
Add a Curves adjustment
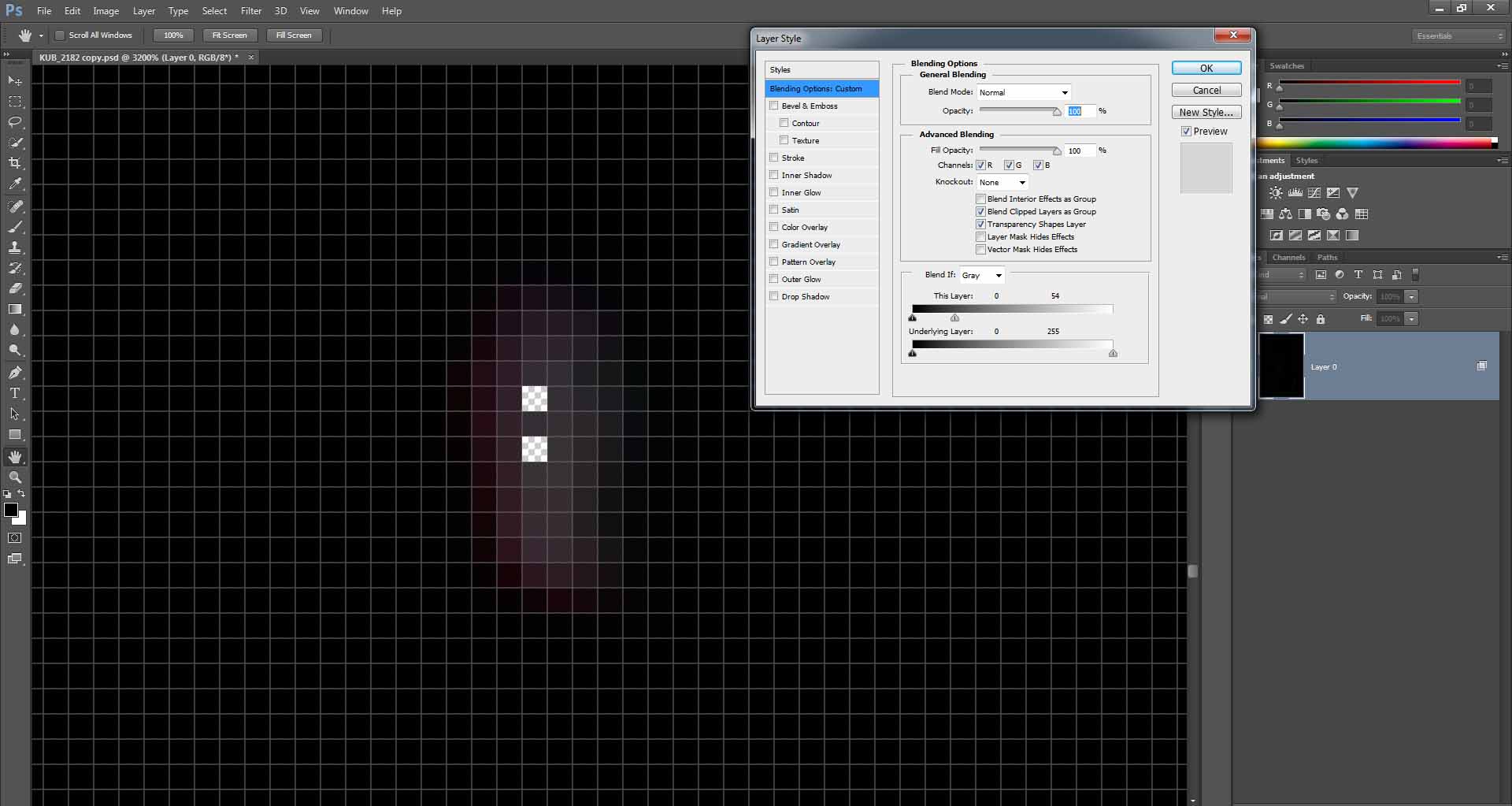click(1314, 193)
